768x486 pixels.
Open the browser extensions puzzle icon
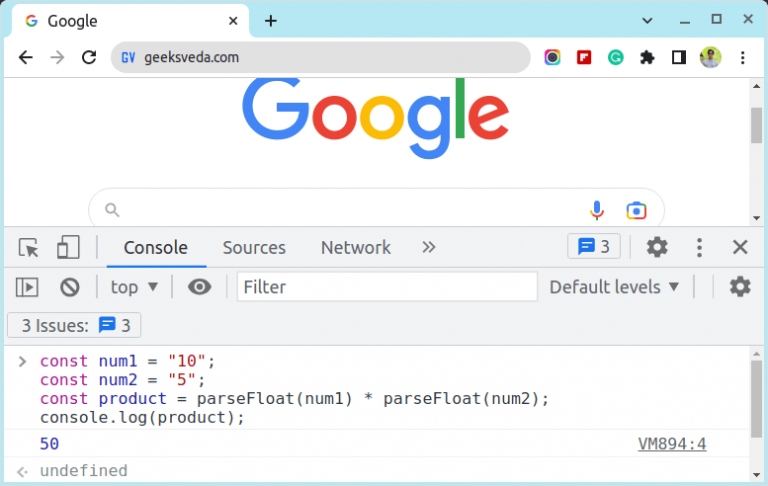(647, 57)
